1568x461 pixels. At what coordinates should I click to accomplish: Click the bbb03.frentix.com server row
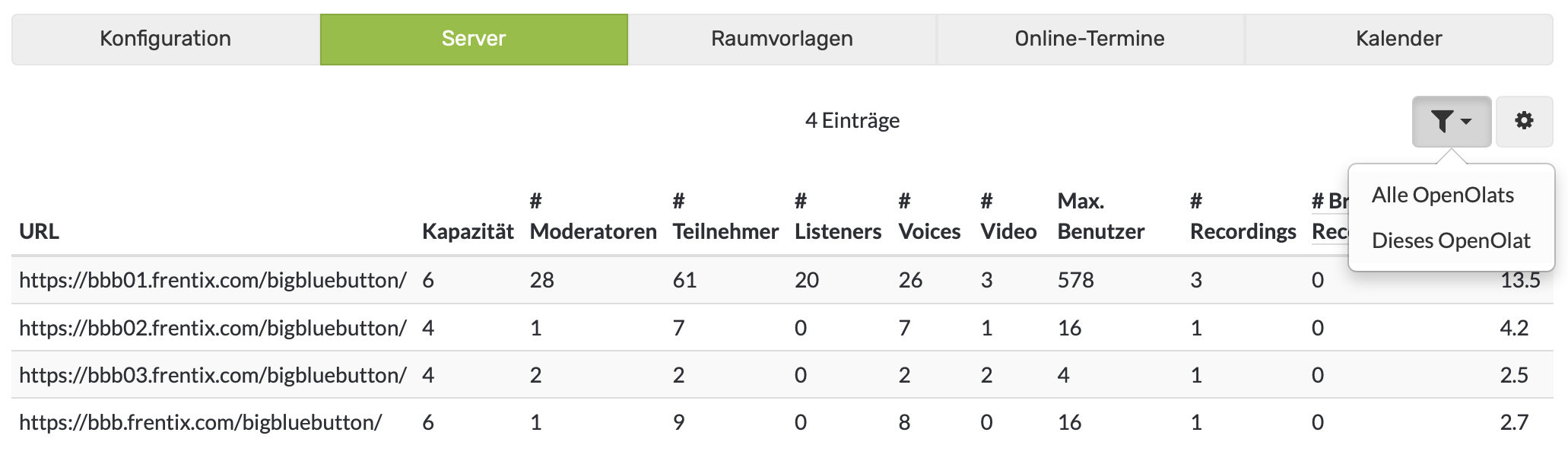tap(213, 375)
